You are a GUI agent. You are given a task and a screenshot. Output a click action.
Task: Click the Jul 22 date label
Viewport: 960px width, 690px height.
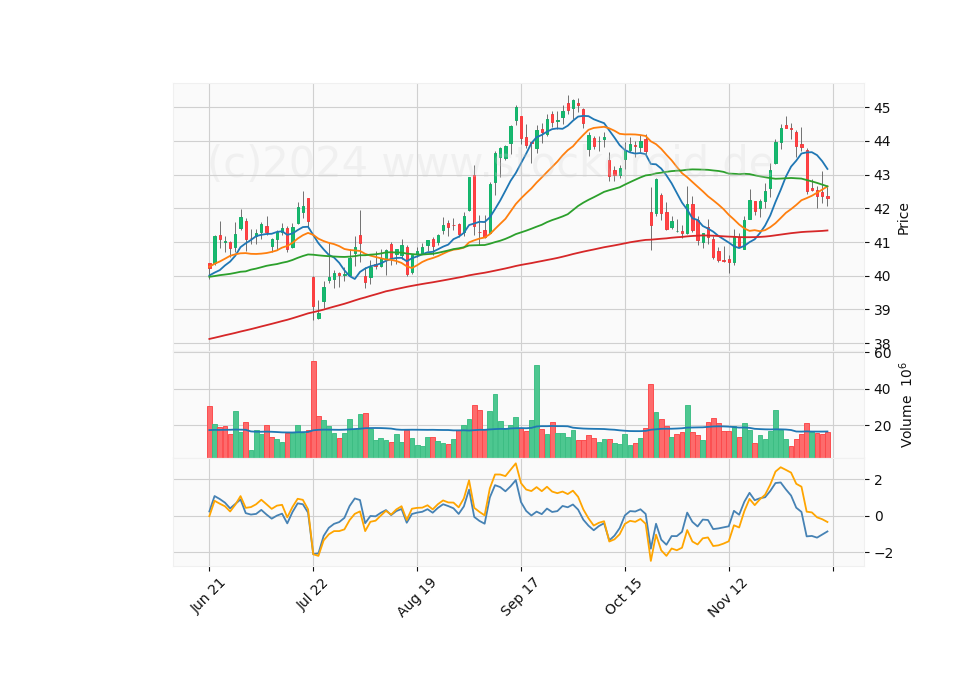pos(312,595)
